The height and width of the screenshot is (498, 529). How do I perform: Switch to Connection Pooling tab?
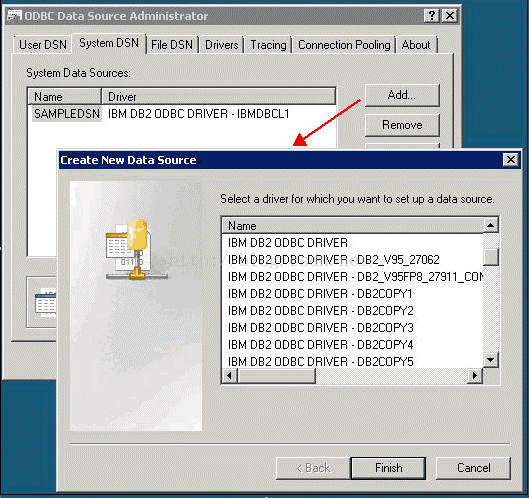click(344, 45)
